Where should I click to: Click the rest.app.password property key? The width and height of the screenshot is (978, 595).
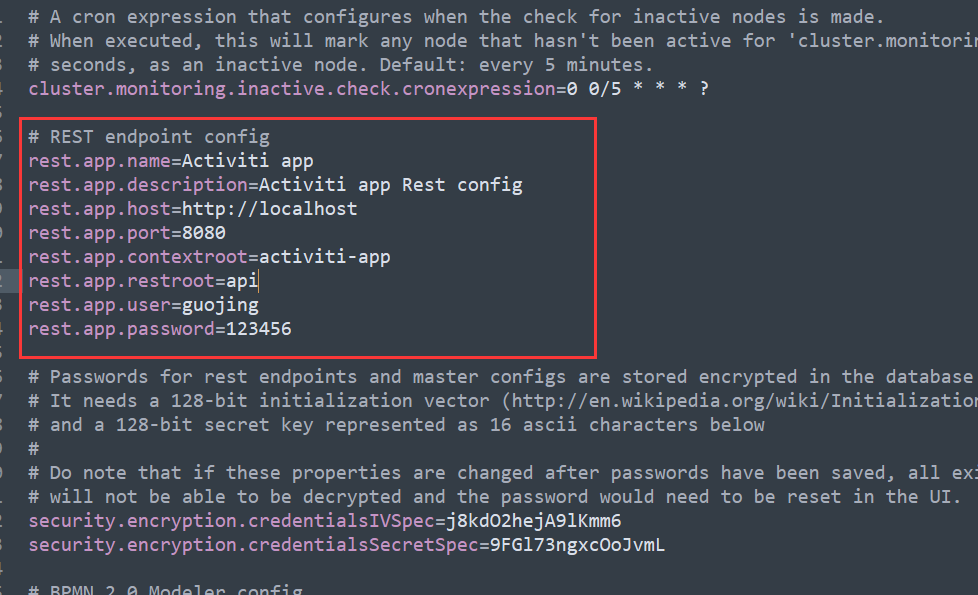121,329
